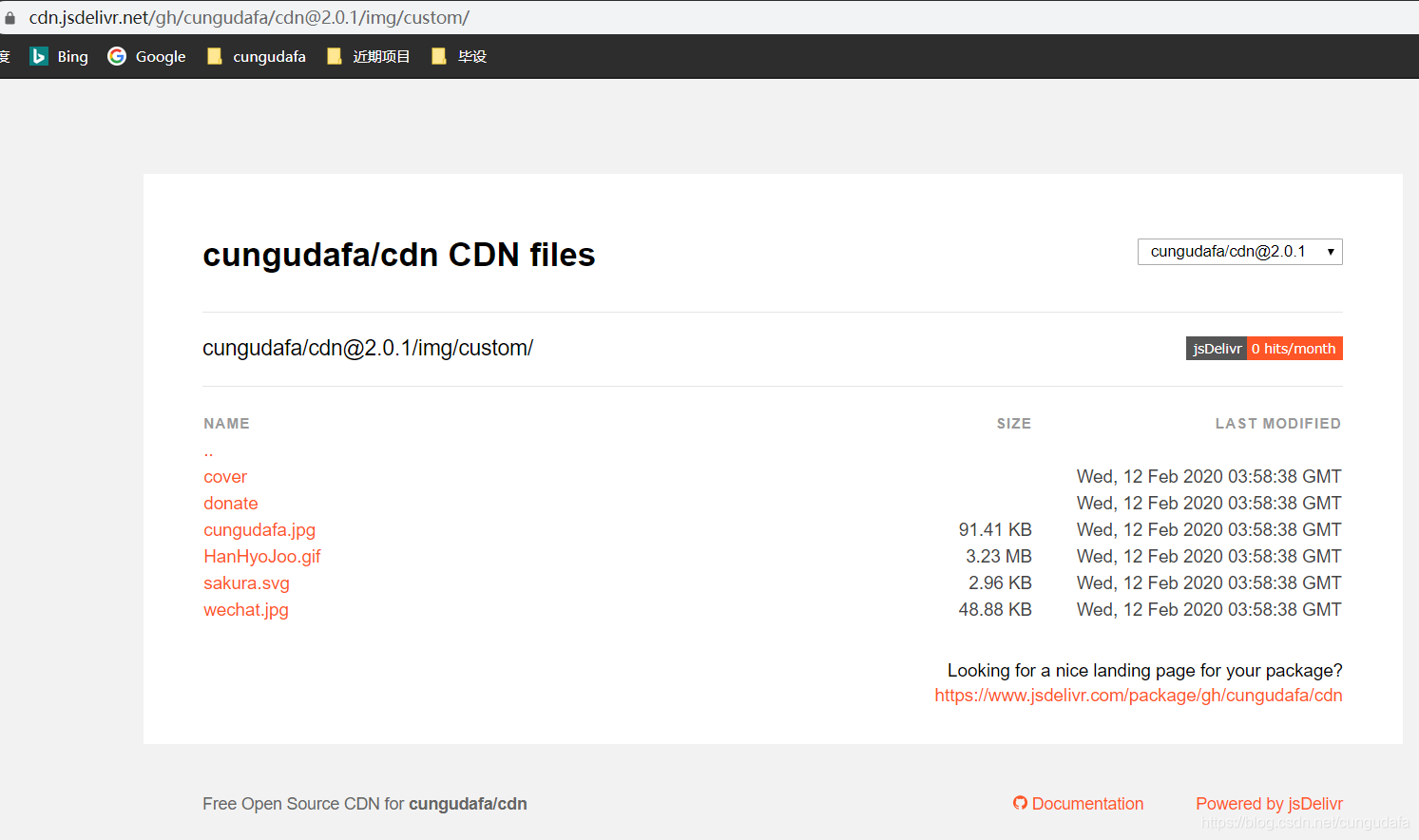Viewport: 1419px width, 840px height.
Task: Open the donate folder link
Action: (231, 504)
